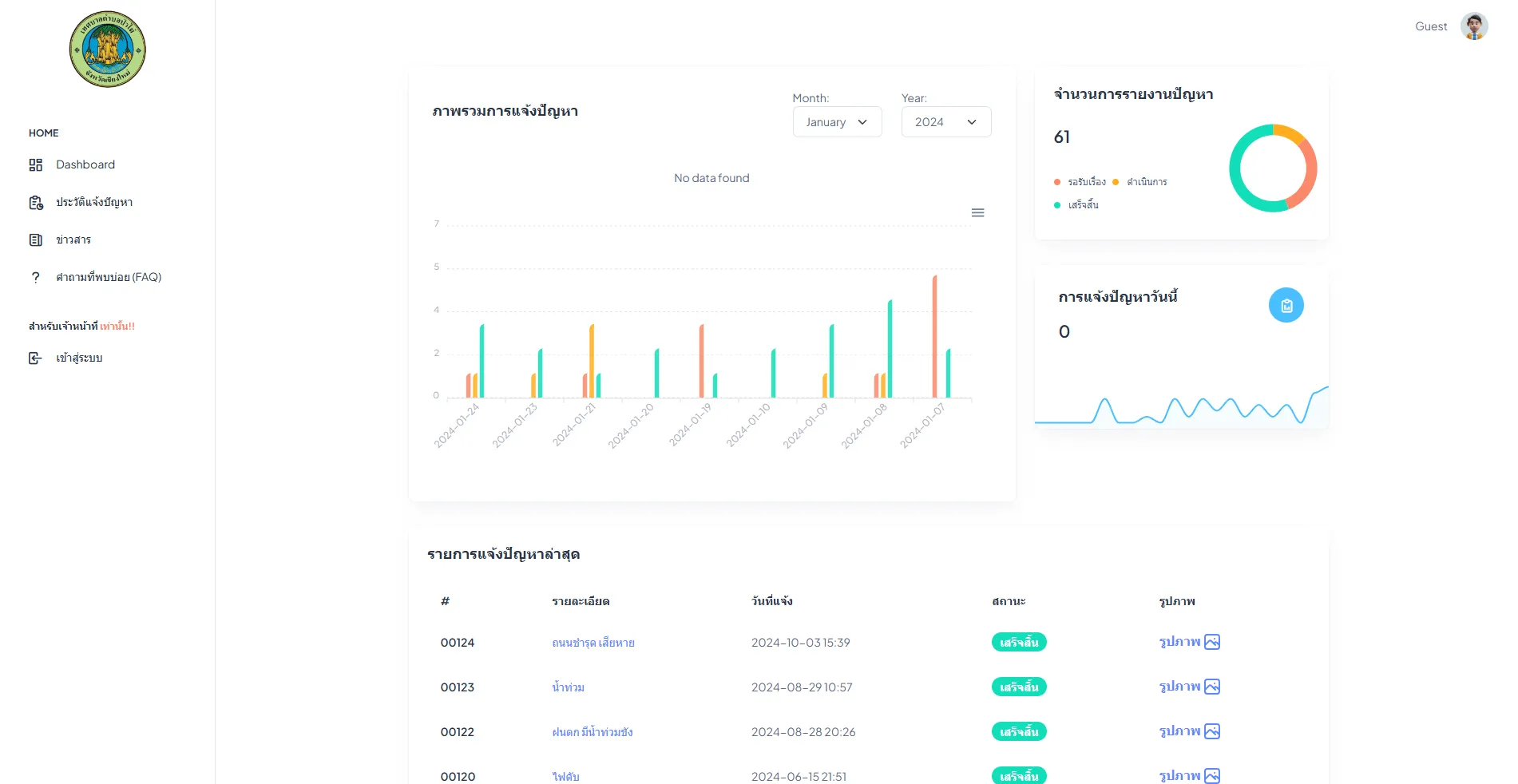Viewport: 1518px width, 784px height.
Task: Click the FAQ question mark icon
Action: click(x=35, y=277)
